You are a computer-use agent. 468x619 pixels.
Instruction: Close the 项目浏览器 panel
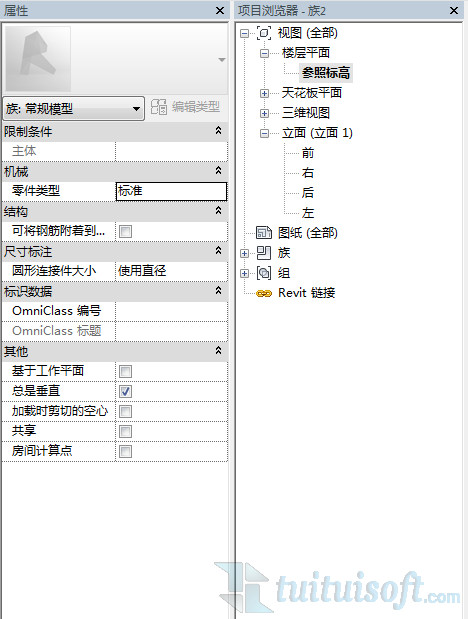pyautogui.click(x=454, y=11)
